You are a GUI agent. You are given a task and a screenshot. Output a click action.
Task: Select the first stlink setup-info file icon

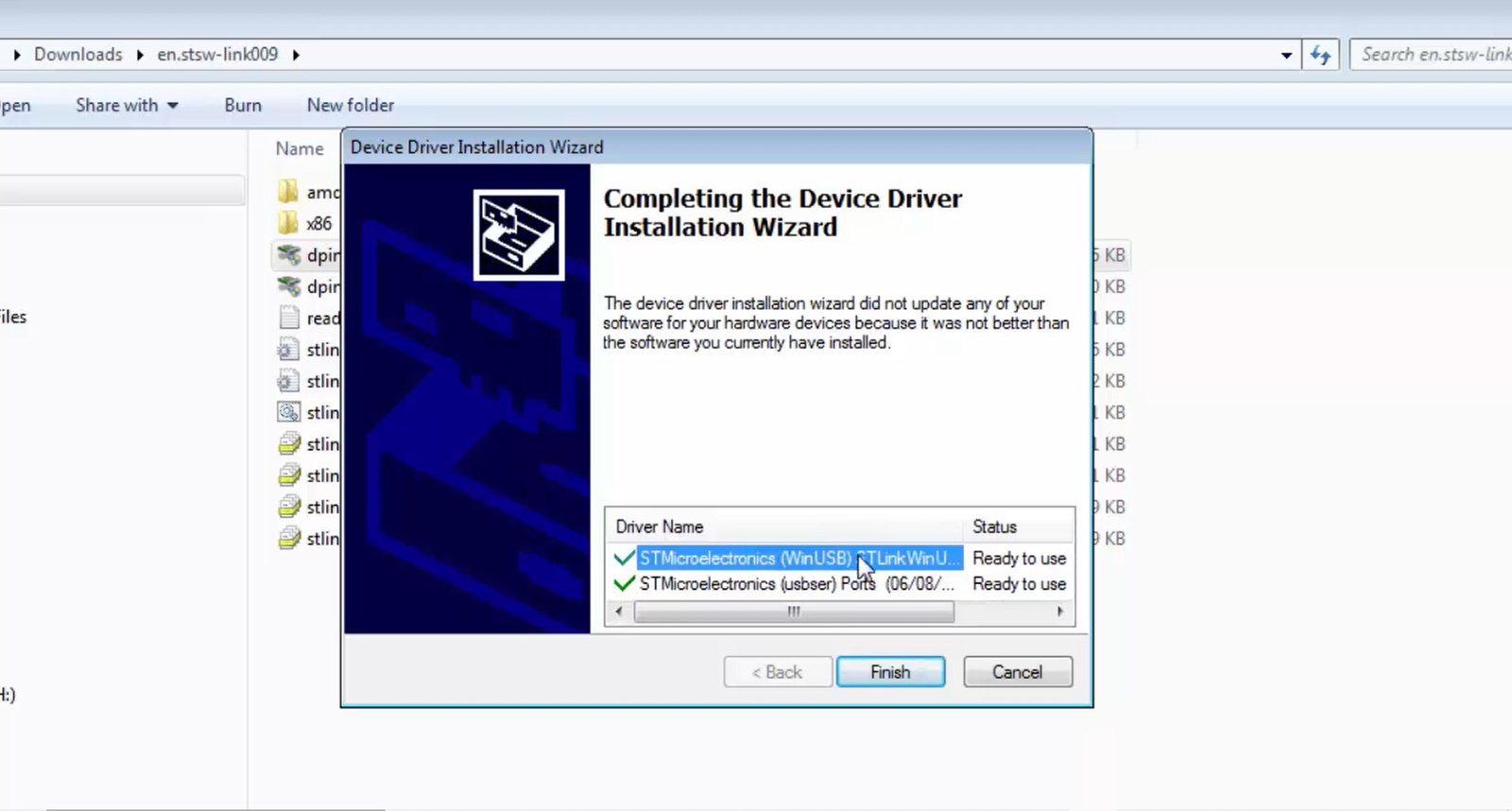tap(288, 350)
